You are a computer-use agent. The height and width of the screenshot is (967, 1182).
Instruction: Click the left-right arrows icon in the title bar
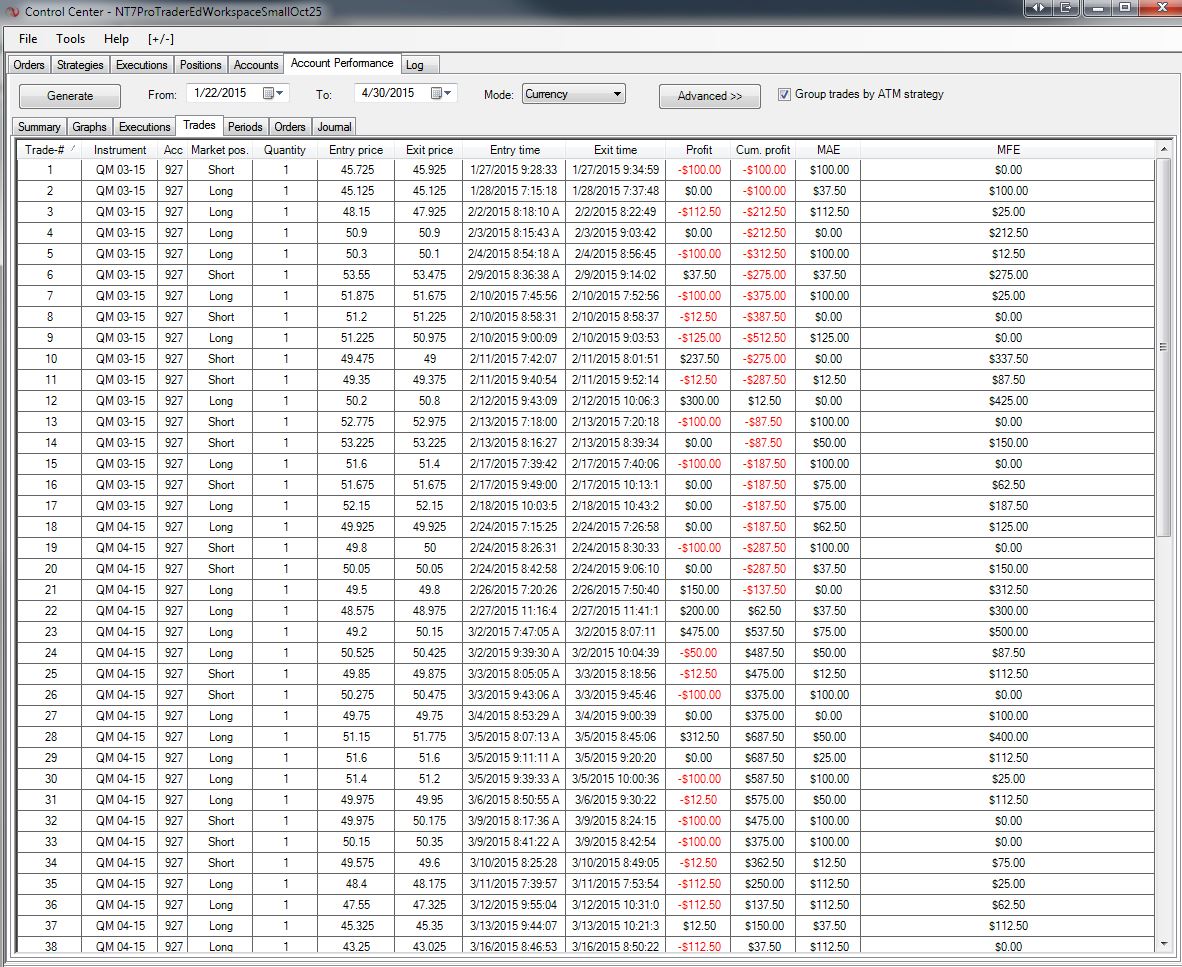1039,8
